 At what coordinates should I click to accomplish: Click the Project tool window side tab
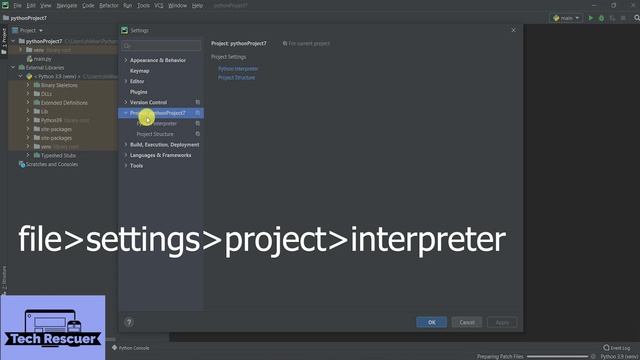[4, 41]
